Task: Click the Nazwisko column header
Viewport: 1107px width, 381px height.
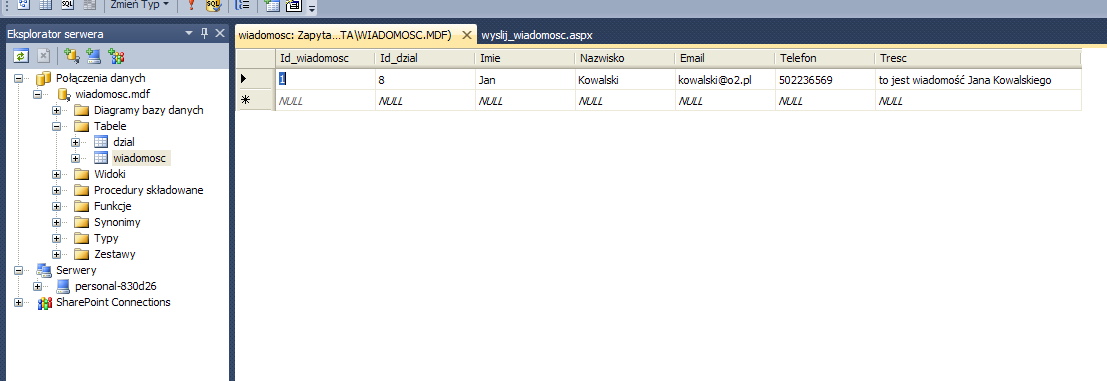Action: point(625,59)
